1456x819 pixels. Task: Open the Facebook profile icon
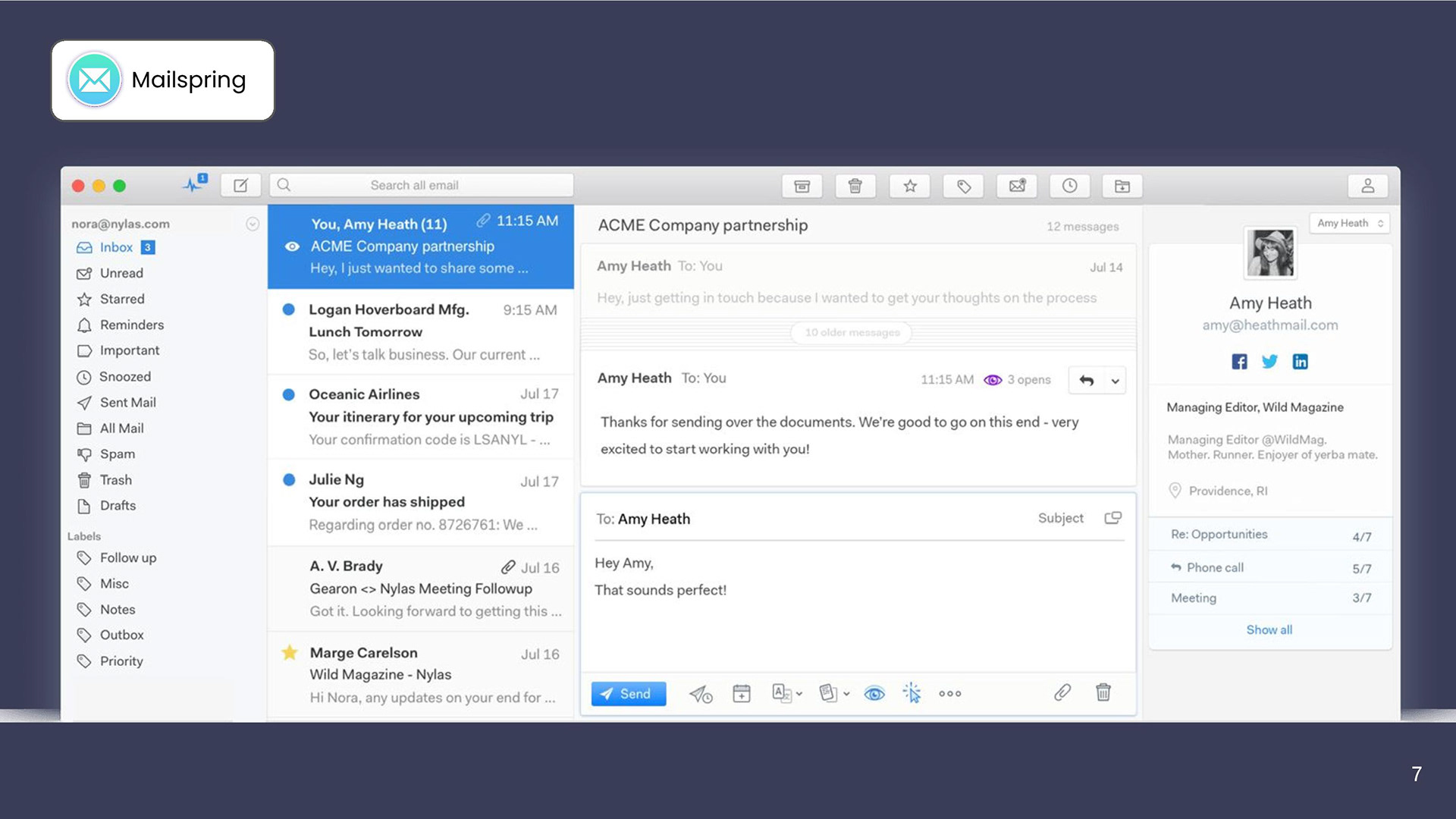(1239, 362)
